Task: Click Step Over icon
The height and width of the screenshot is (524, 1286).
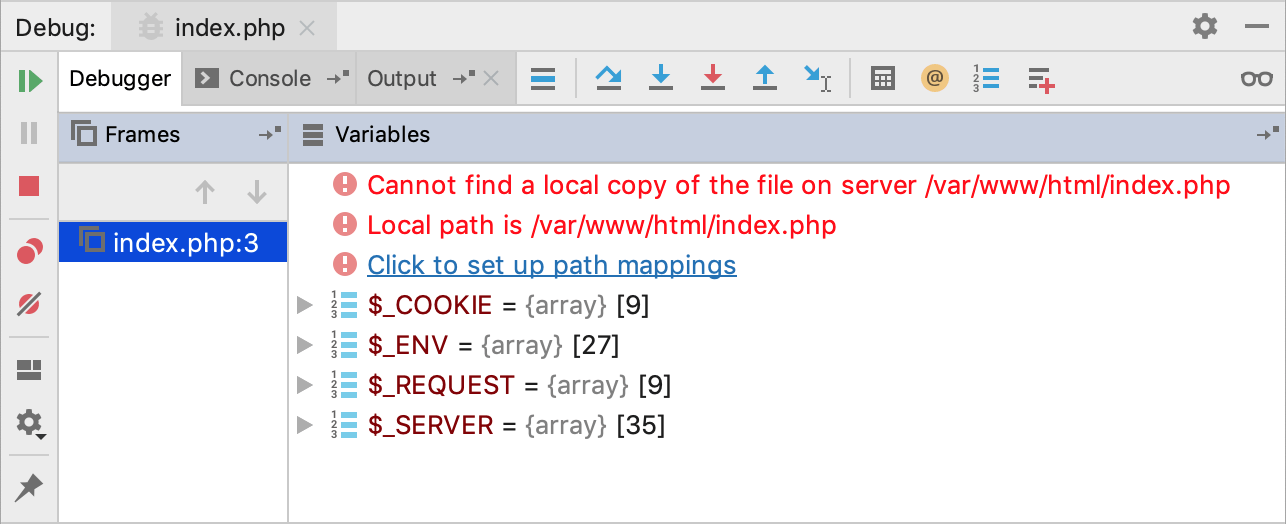Action: coord(609,78)
